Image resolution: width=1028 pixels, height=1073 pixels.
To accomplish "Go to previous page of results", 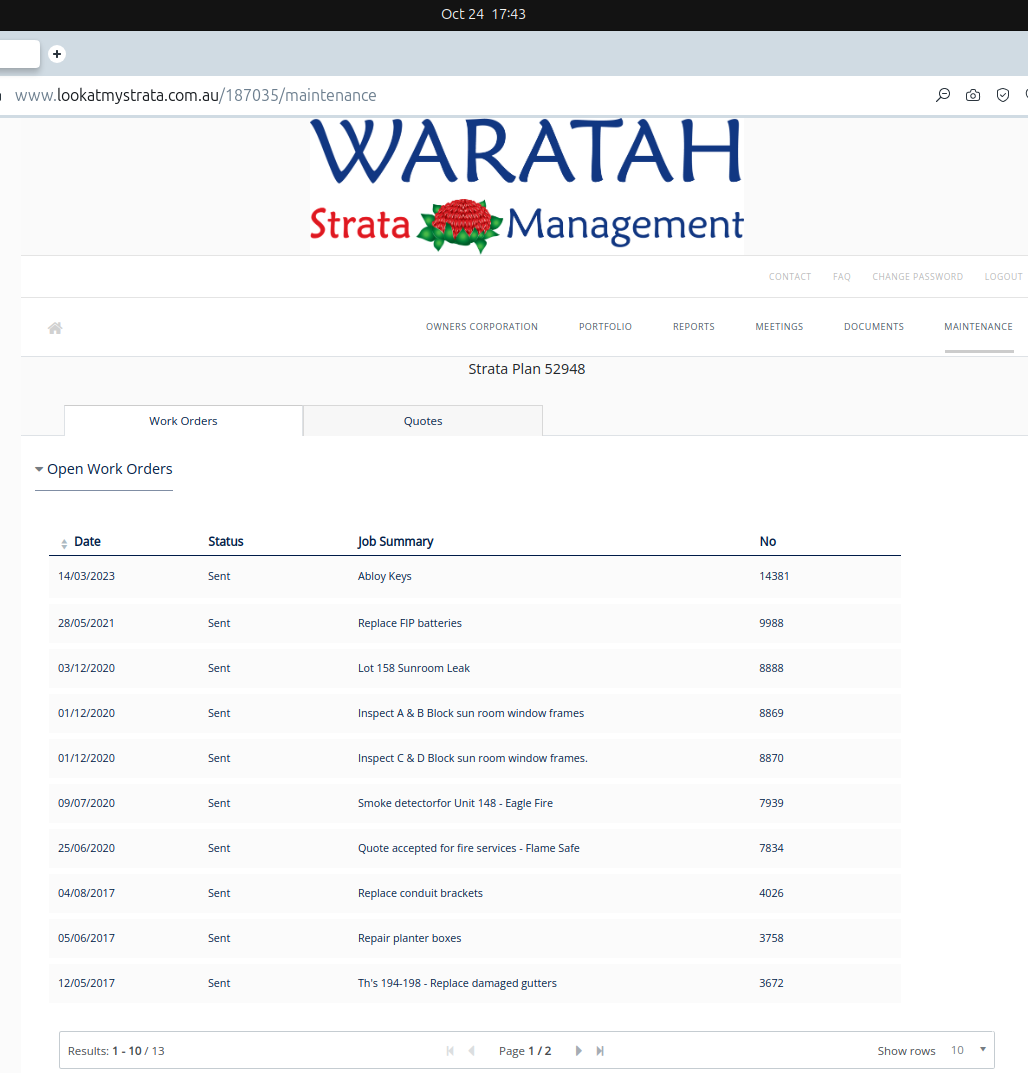I will [471, 1051].
